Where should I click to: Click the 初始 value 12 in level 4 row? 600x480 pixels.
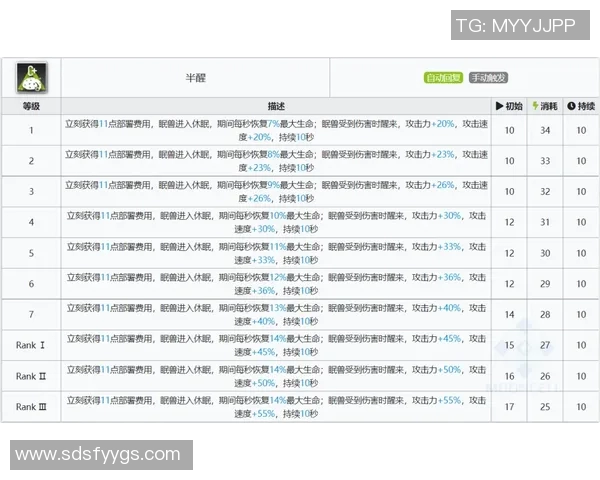(509, 222)
